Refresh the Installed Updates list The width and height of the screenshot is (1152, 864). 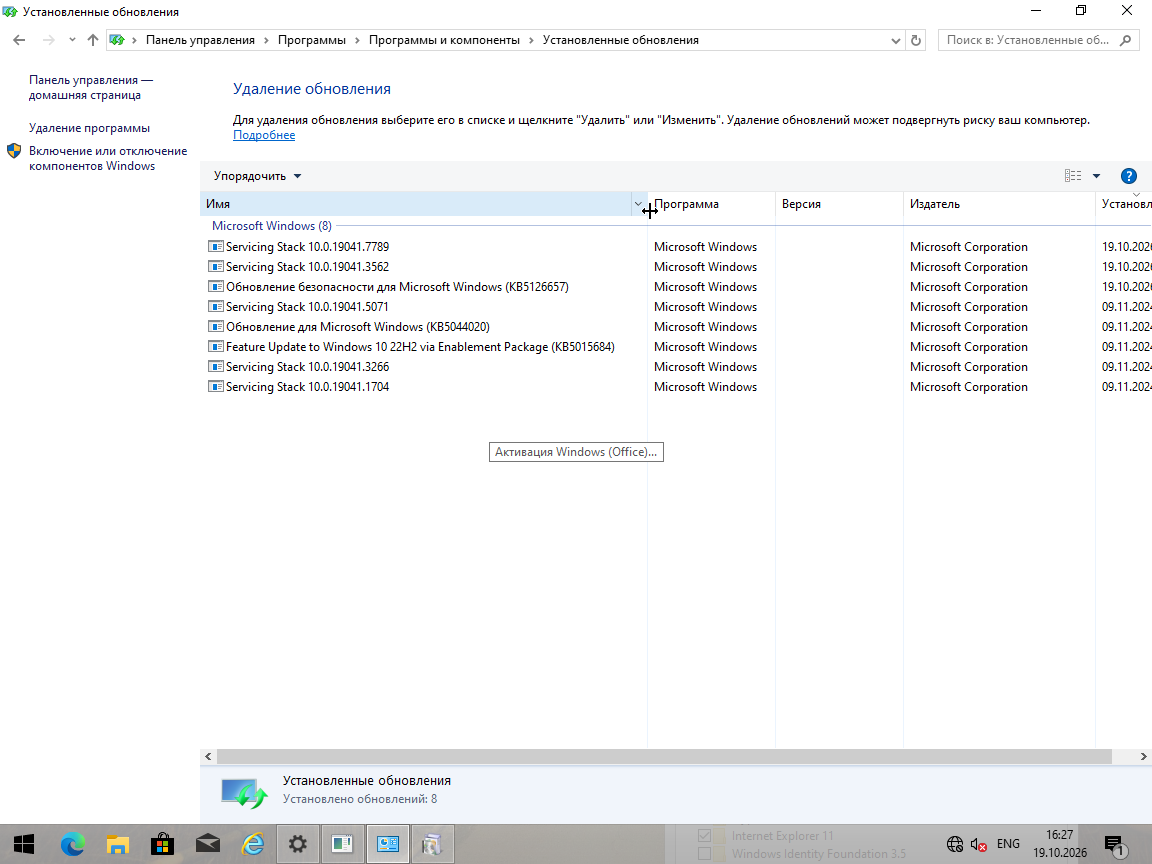(915, 40)
